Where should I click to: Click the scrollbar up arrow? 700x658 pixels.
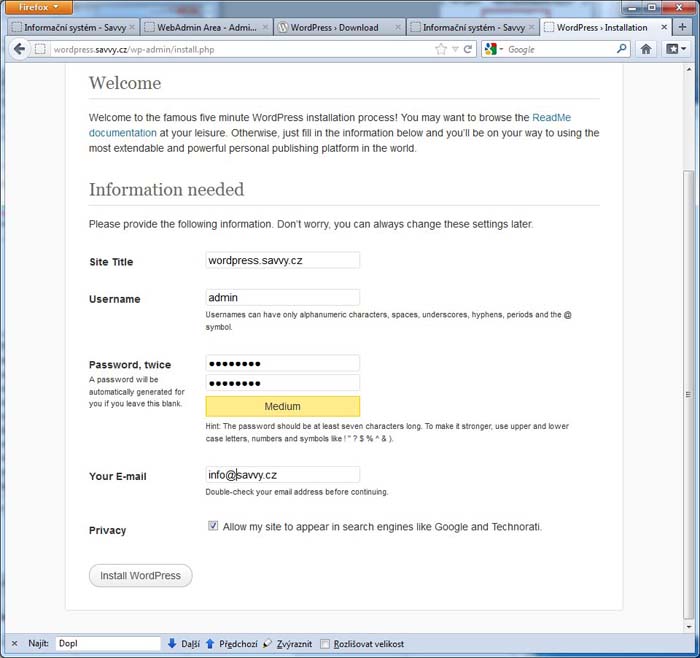(x=688, y=70)
